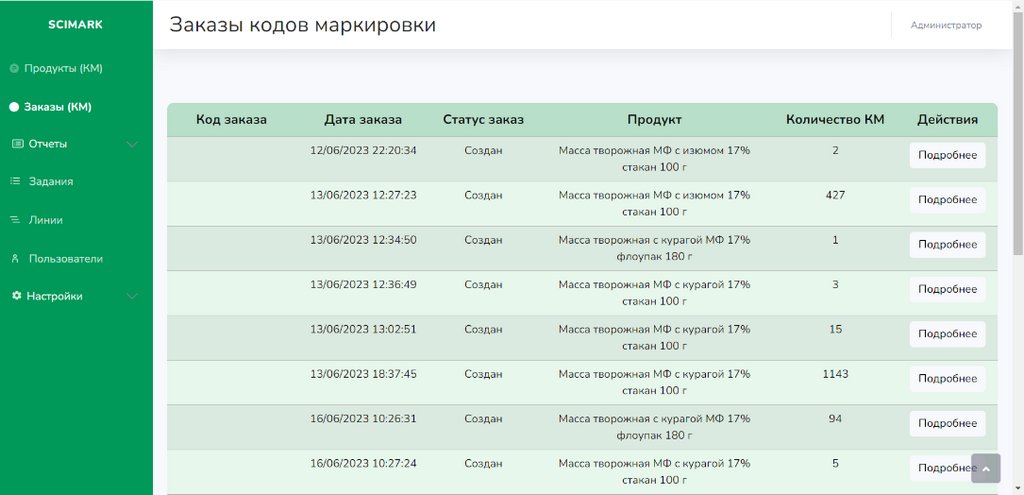The height and width of the screenshot is (495, 1024).
Task: Select date cell 13/06/2023 12:34:50
Action: click(363, 240)
